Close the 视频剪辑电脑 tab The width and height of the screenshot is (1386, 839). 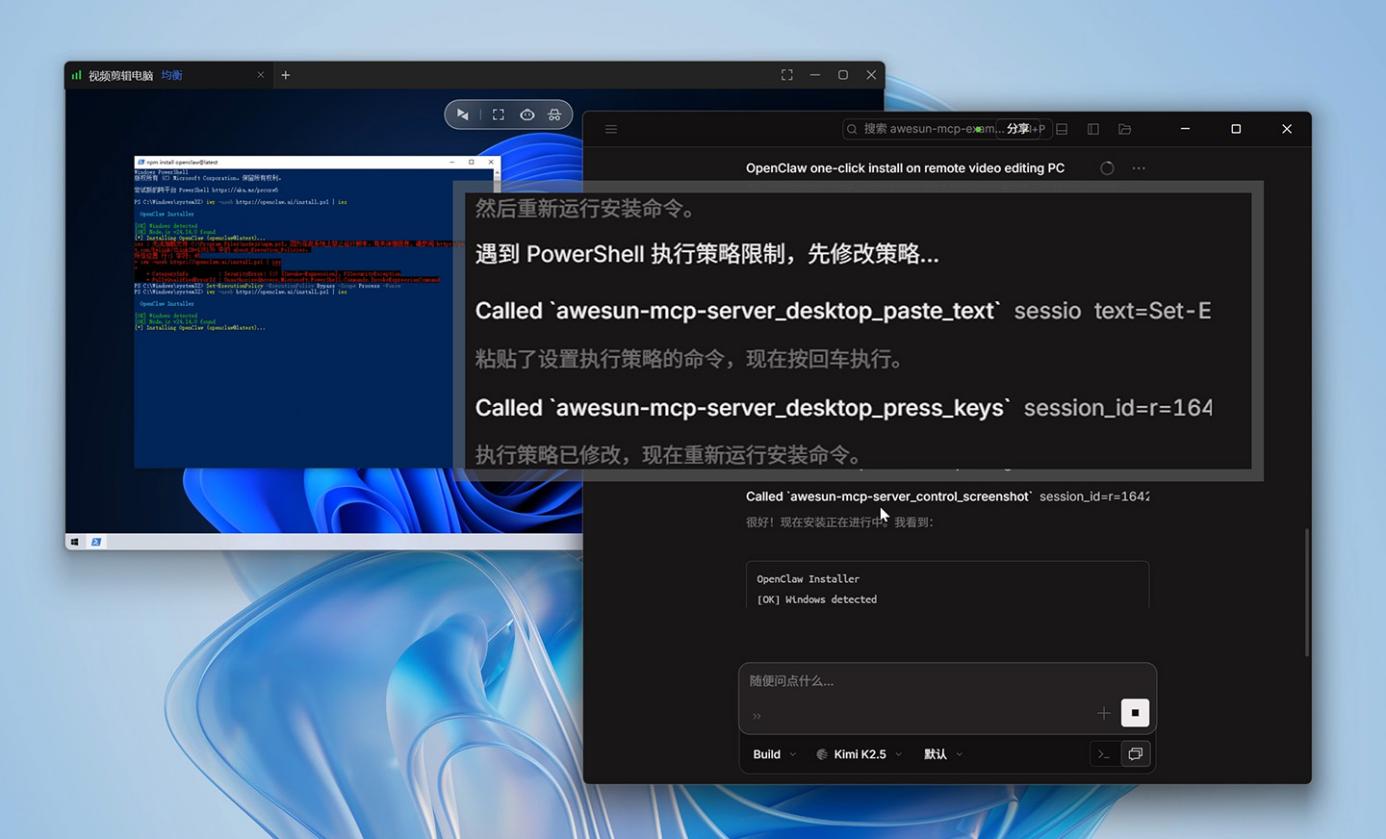pyautogui.click(x=261, y=75)
